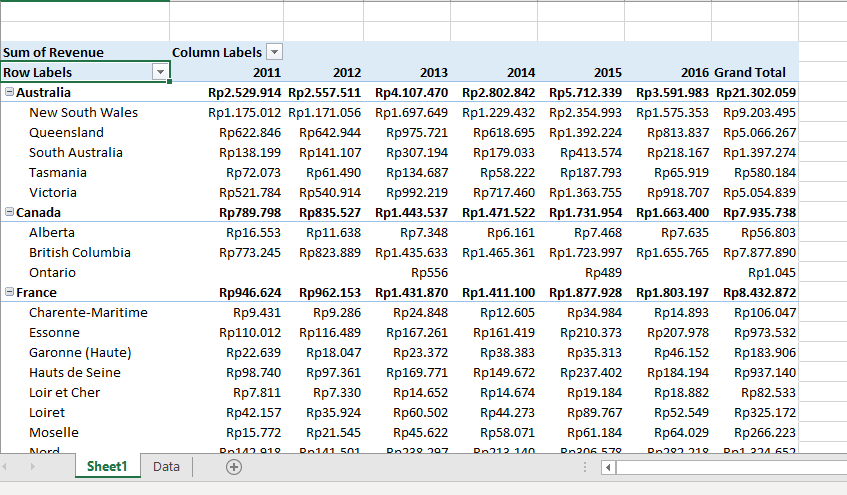Click the Australia Grand Total value

pyautogui.click(x=756, y=92)
